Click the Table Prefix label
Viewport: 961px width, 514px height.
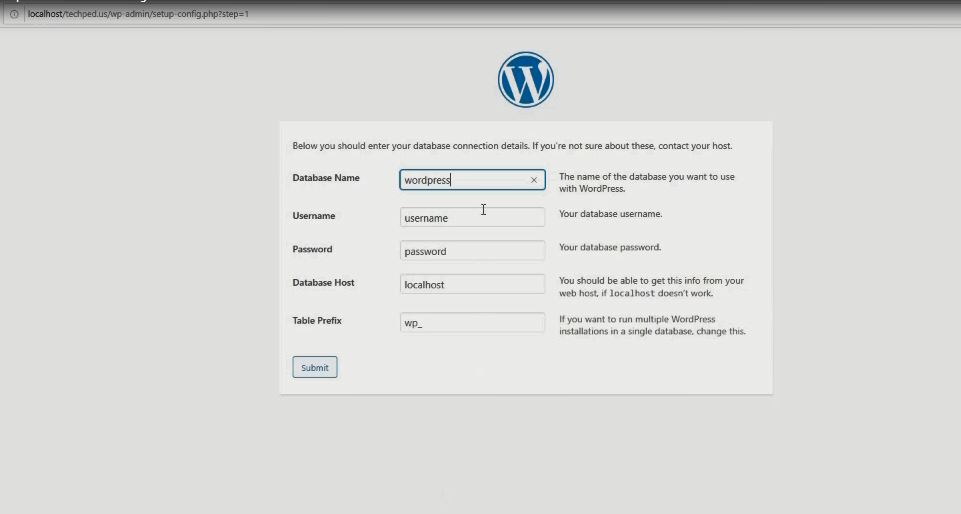317,321
